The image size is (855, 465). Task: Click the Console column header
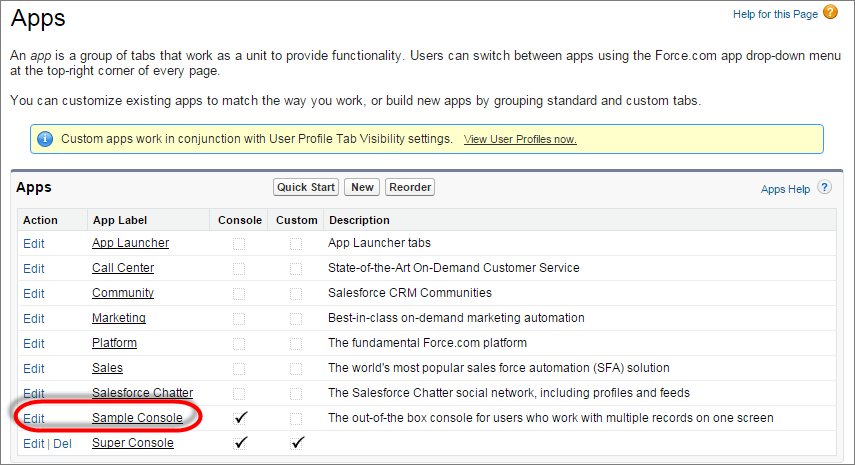tap(240, 220)
